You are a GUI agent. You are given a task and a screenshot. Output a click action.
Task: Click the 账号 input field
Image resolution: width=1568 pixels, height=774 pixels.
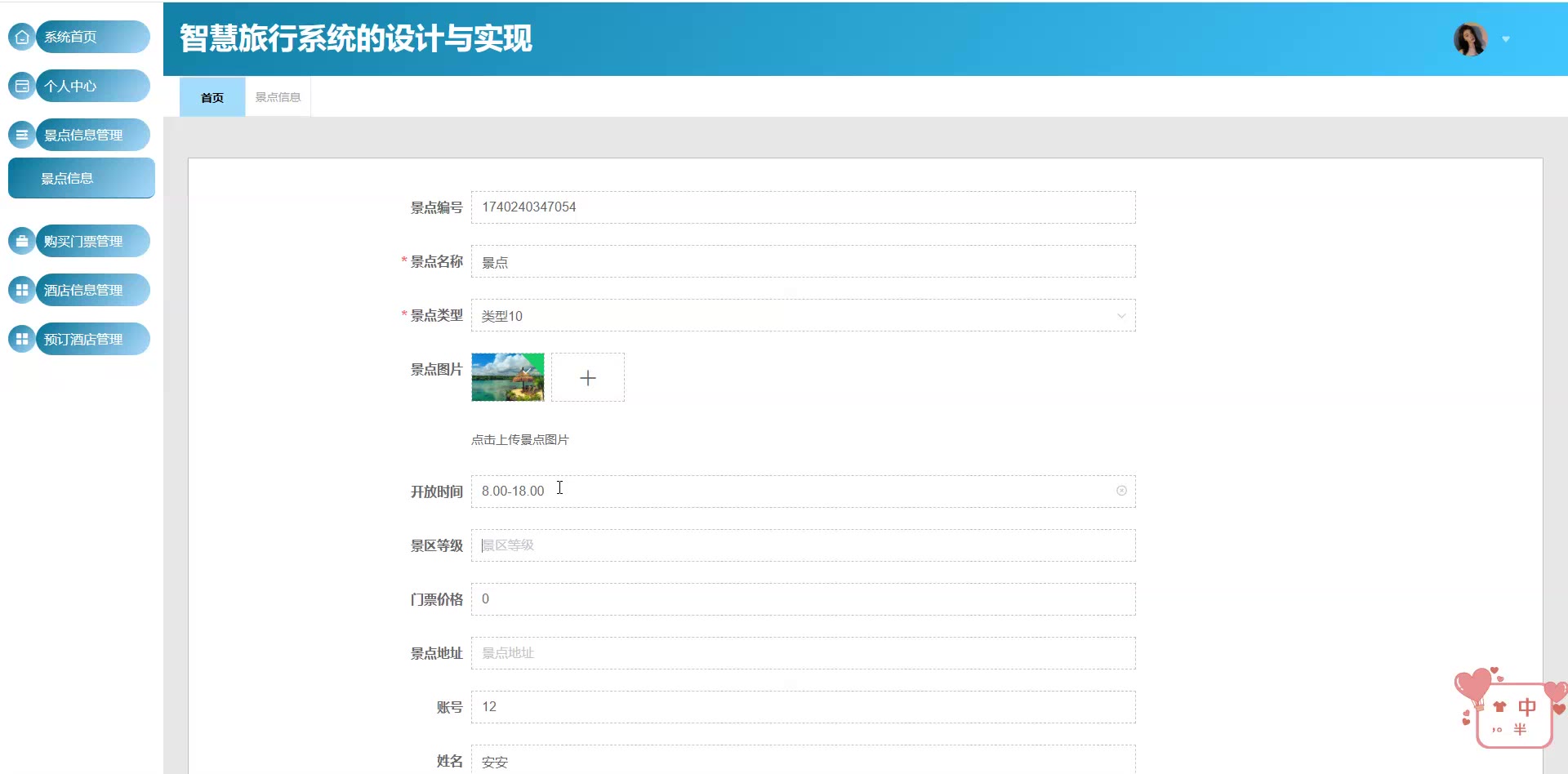tap(804, 707)
